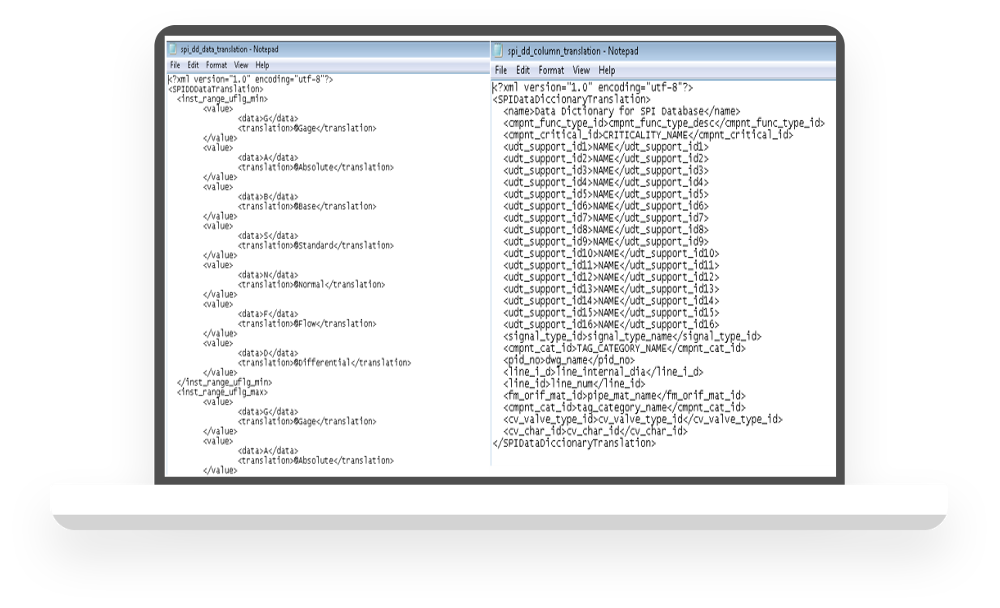
Task: Open Help menu in spi_dd_data_translation Notepad
Action: [x=262, y=65]
